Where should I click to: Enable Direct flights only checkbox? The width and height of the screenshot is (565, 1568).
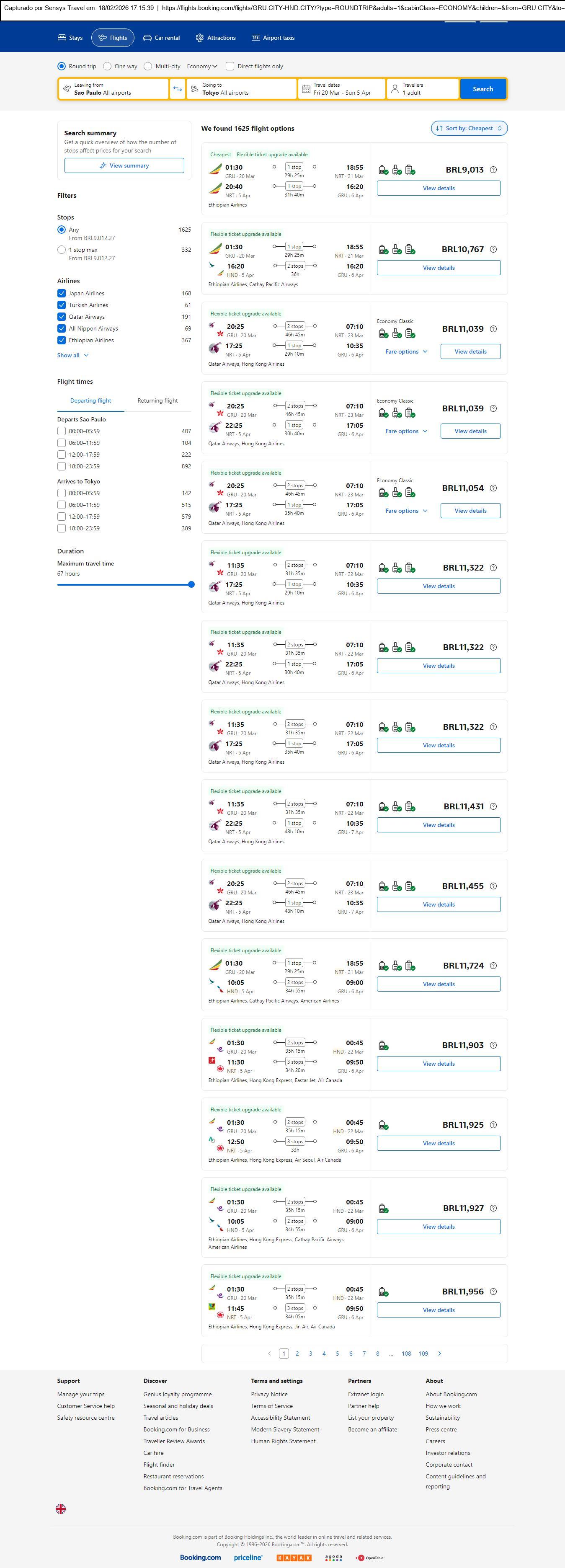pos(230,66)
